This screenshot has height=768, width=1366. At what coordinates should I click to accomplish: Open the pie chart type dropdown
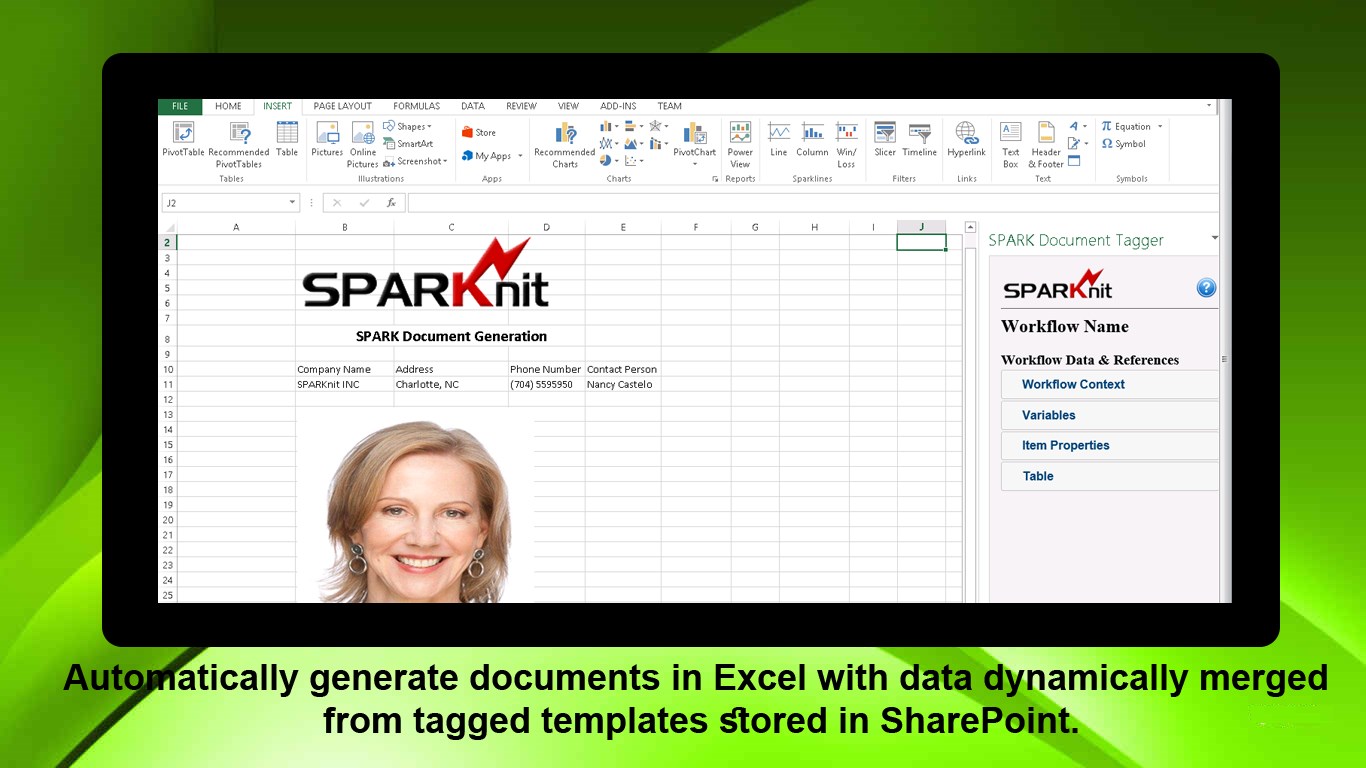click(610, 160)
